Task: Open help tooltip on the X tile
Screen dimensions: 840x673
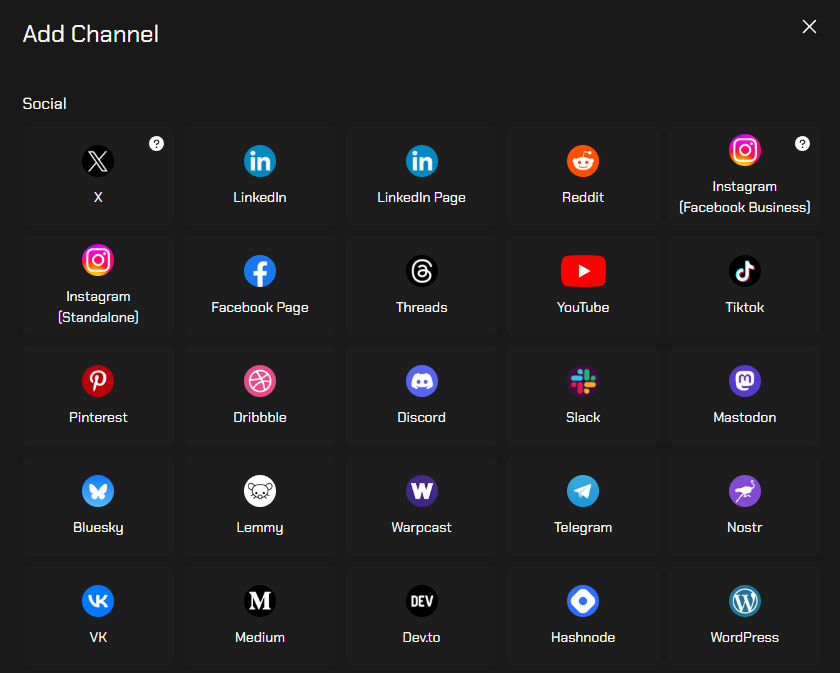Action: pyautogui.click(x=156, y=144)
